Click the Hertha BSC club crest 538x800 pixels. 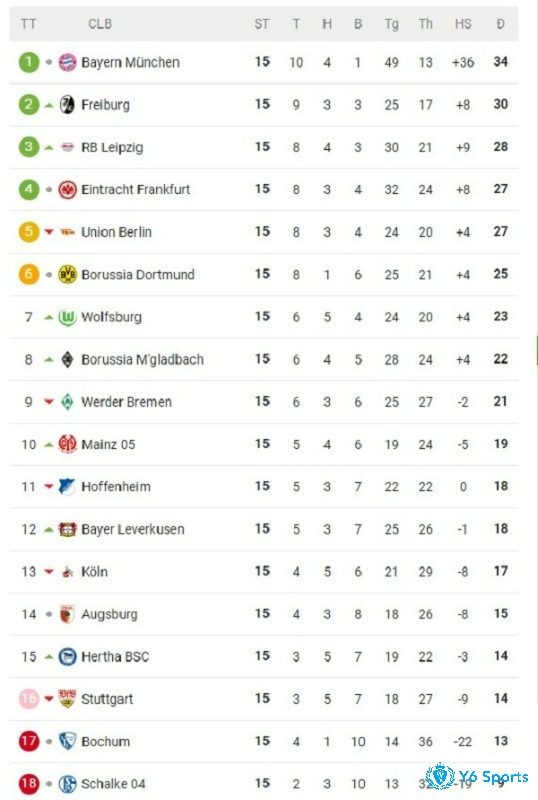[x=67, y=657]
